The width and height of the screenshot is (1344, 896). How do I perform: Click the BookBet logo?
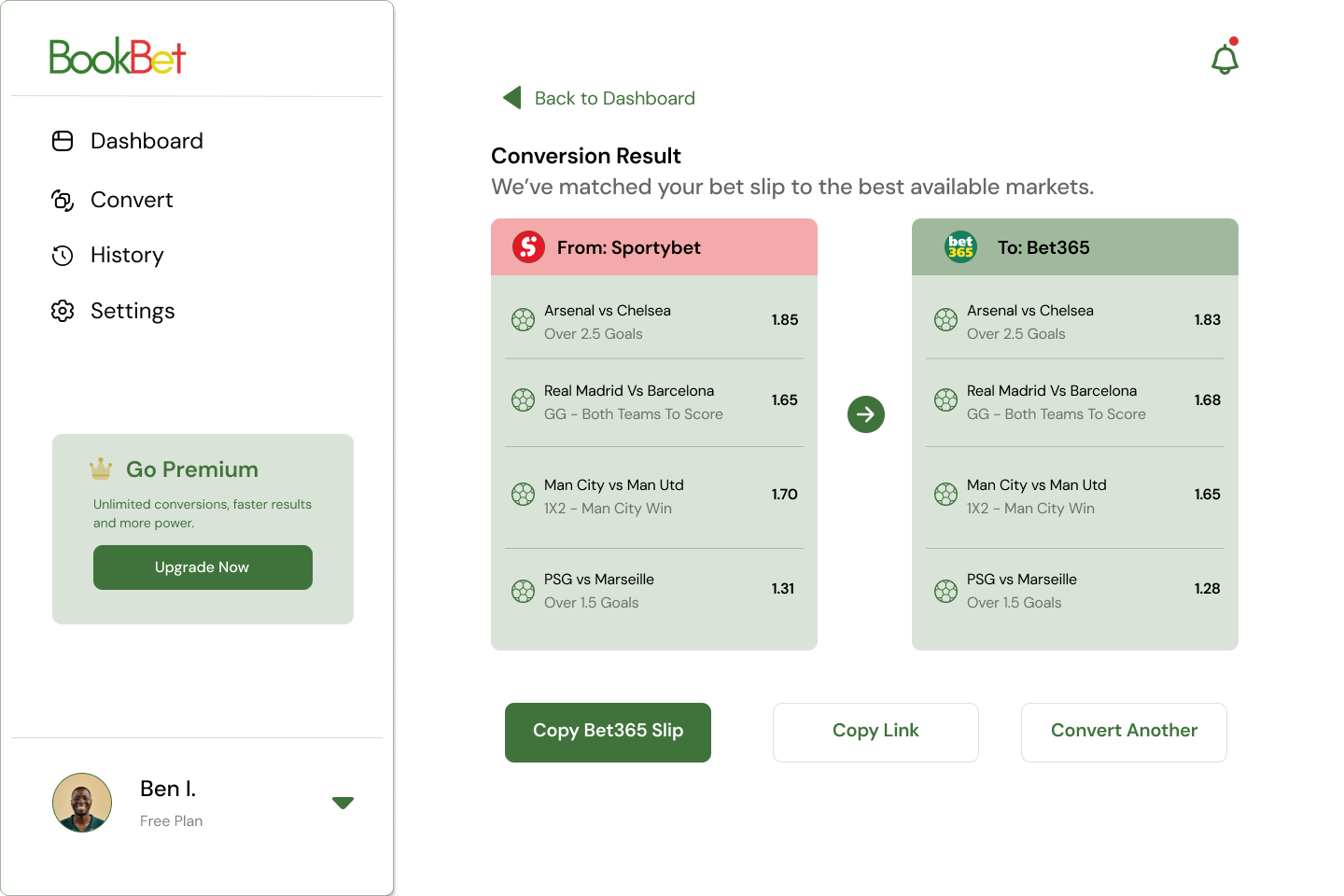[118, 57]
